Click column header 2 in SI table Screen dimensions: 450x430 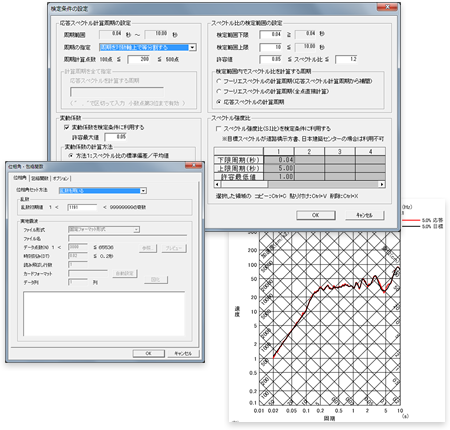[309, 152]
